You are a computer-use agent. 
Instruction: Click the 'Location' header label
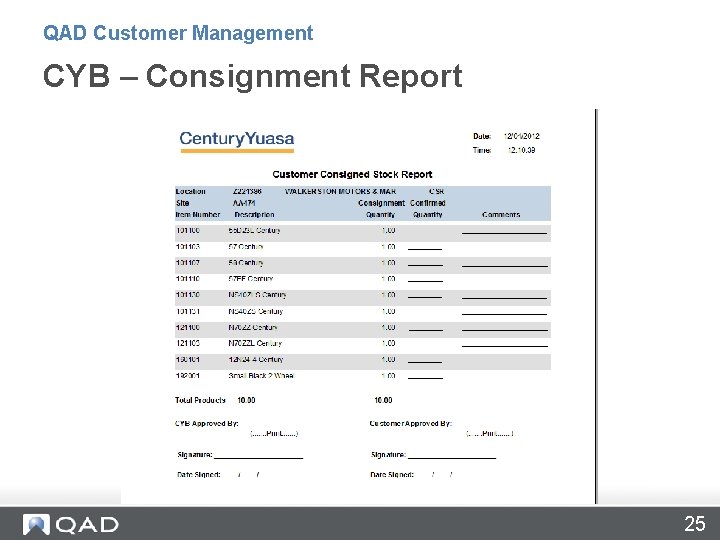(x=191, y=191)
